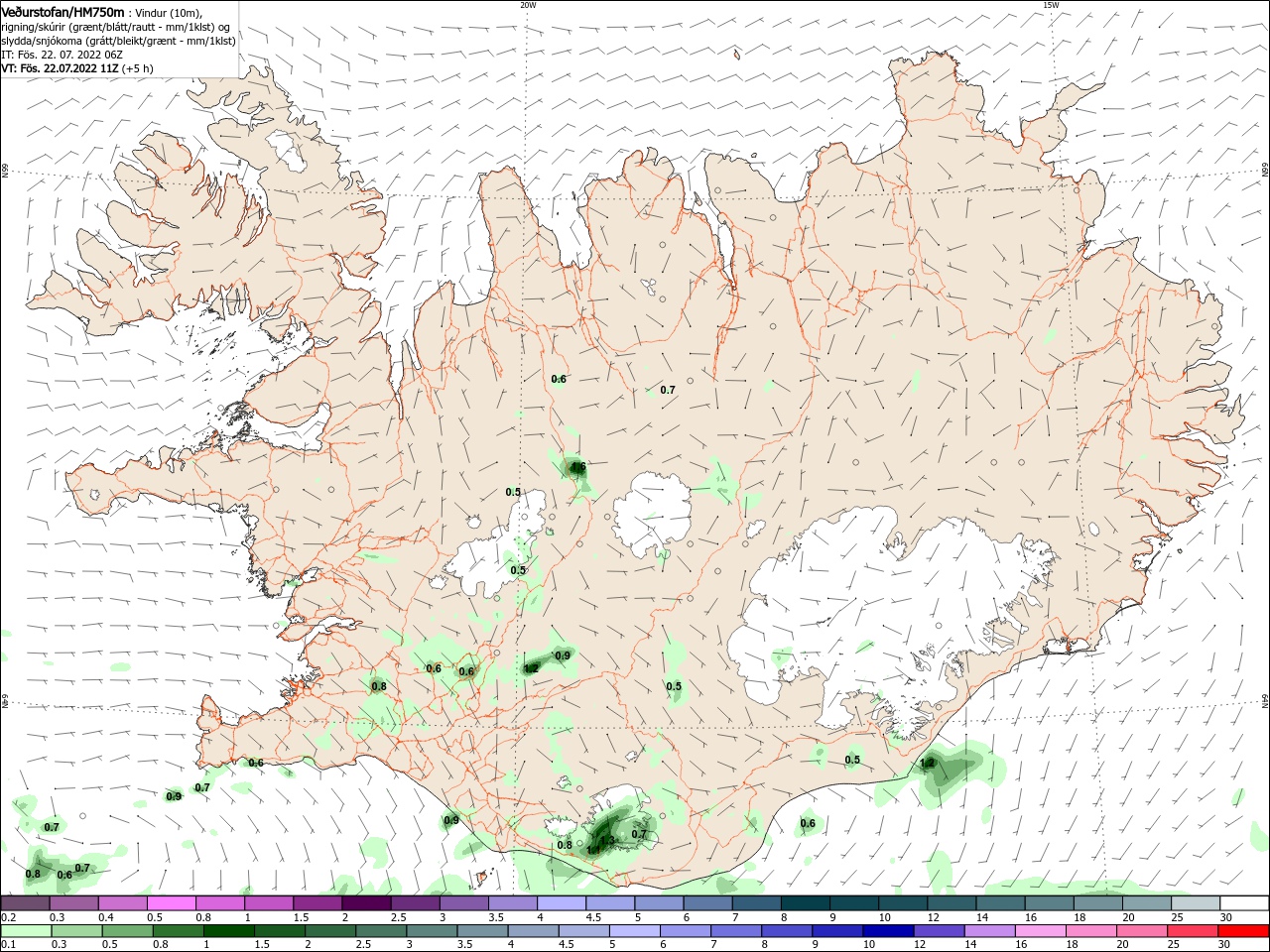
Task: Click the 15W longitude label
Action: click(x=1051, y=5)
